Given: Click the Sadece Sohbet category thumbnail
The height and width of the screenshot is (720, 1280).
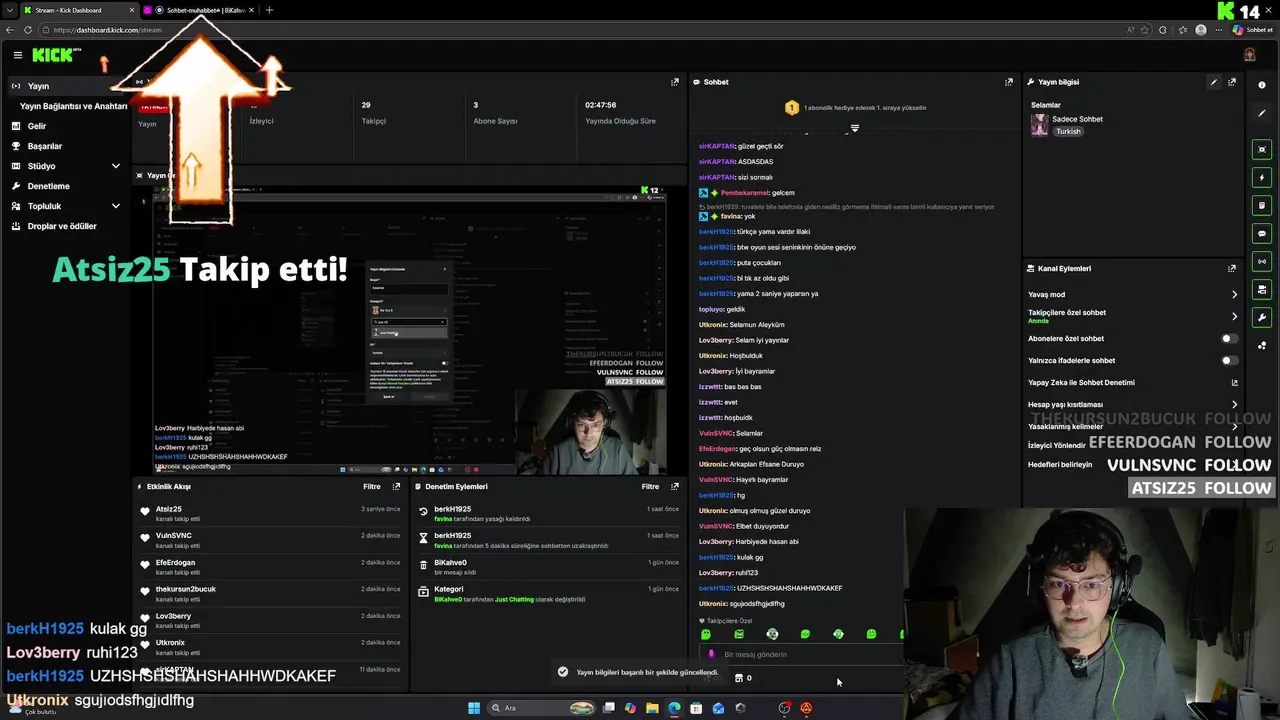Looking at the screenshot, I should (1040, 124).
